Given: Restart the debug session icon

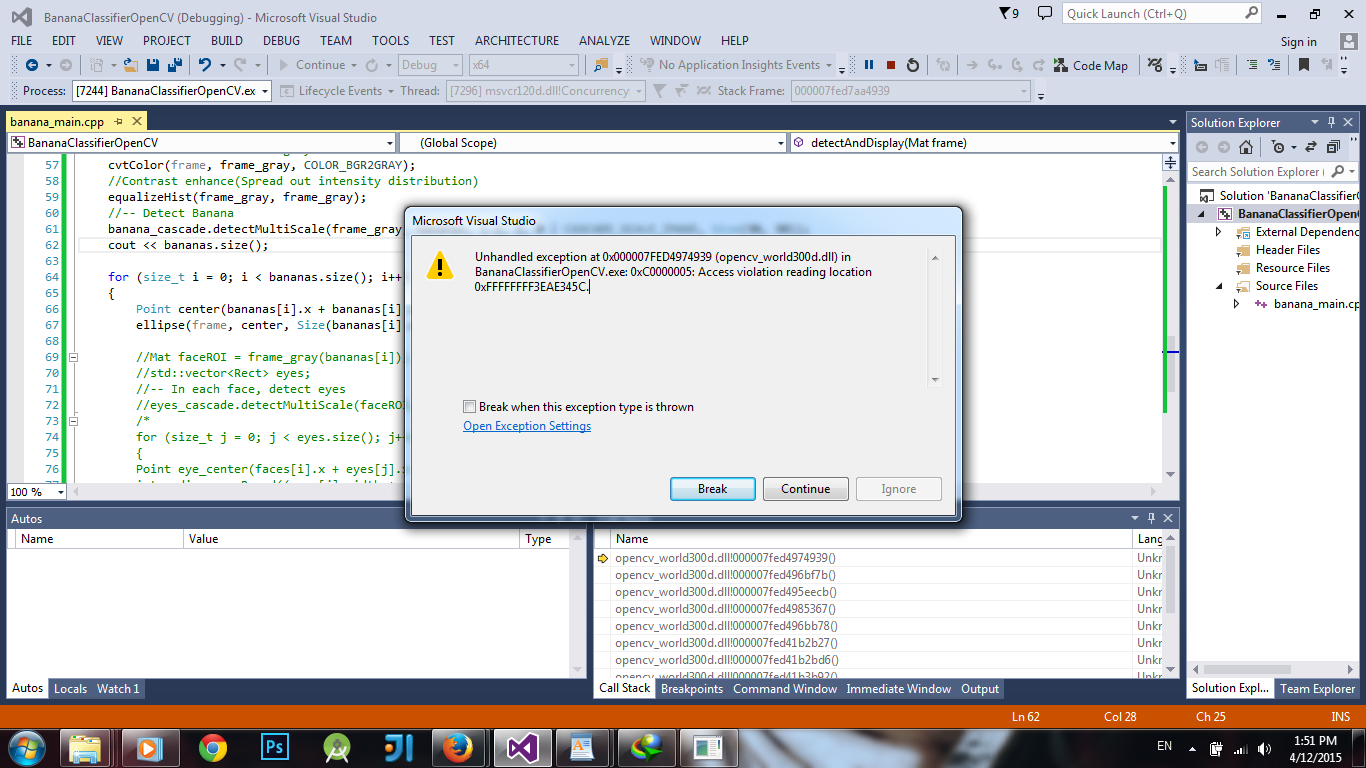Looking at the screenshot, I should pos(913,65).
